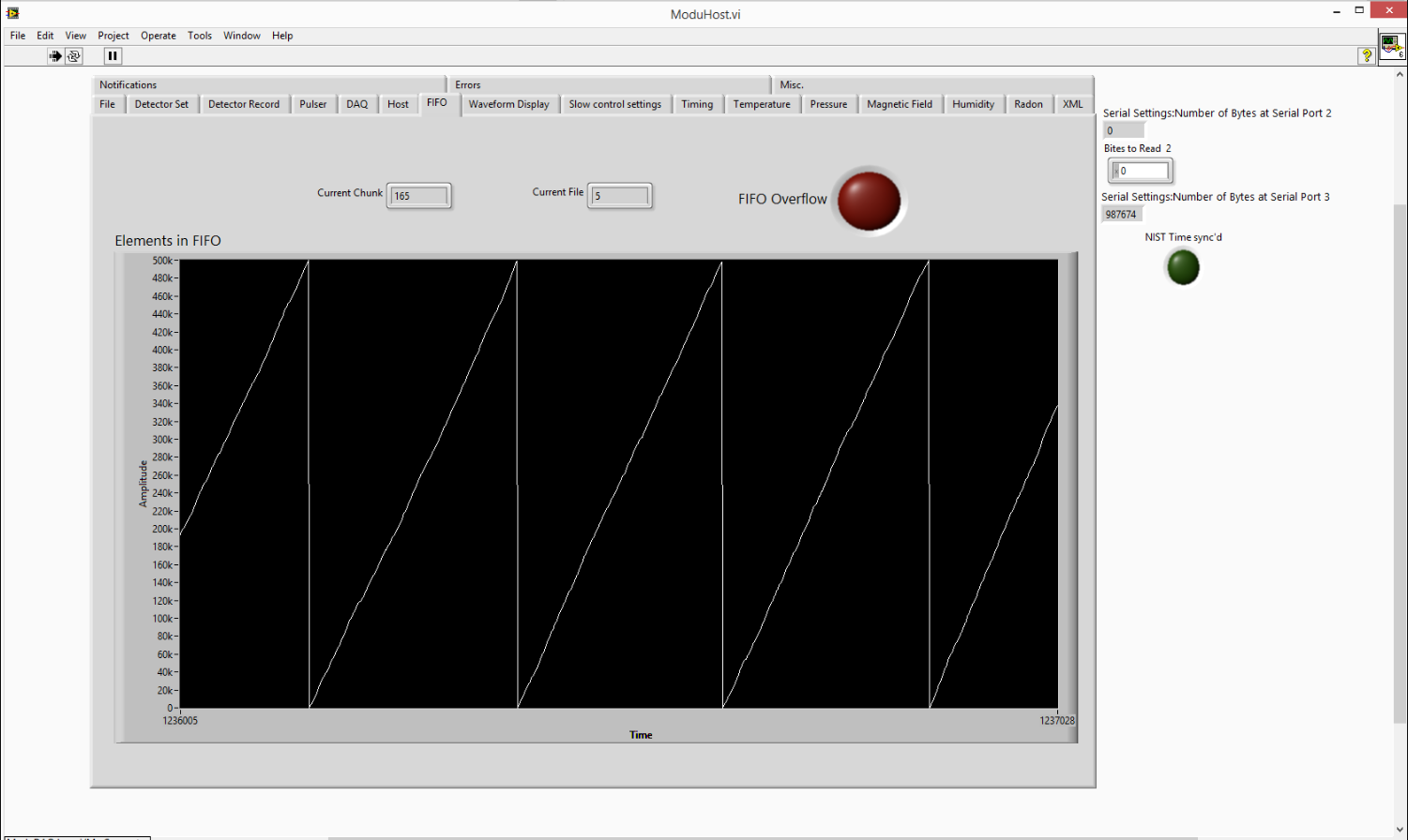This screenshot has height=840, width=1408.
Task: Open the Context Help question mark
Action: (x=1367, y=56)
